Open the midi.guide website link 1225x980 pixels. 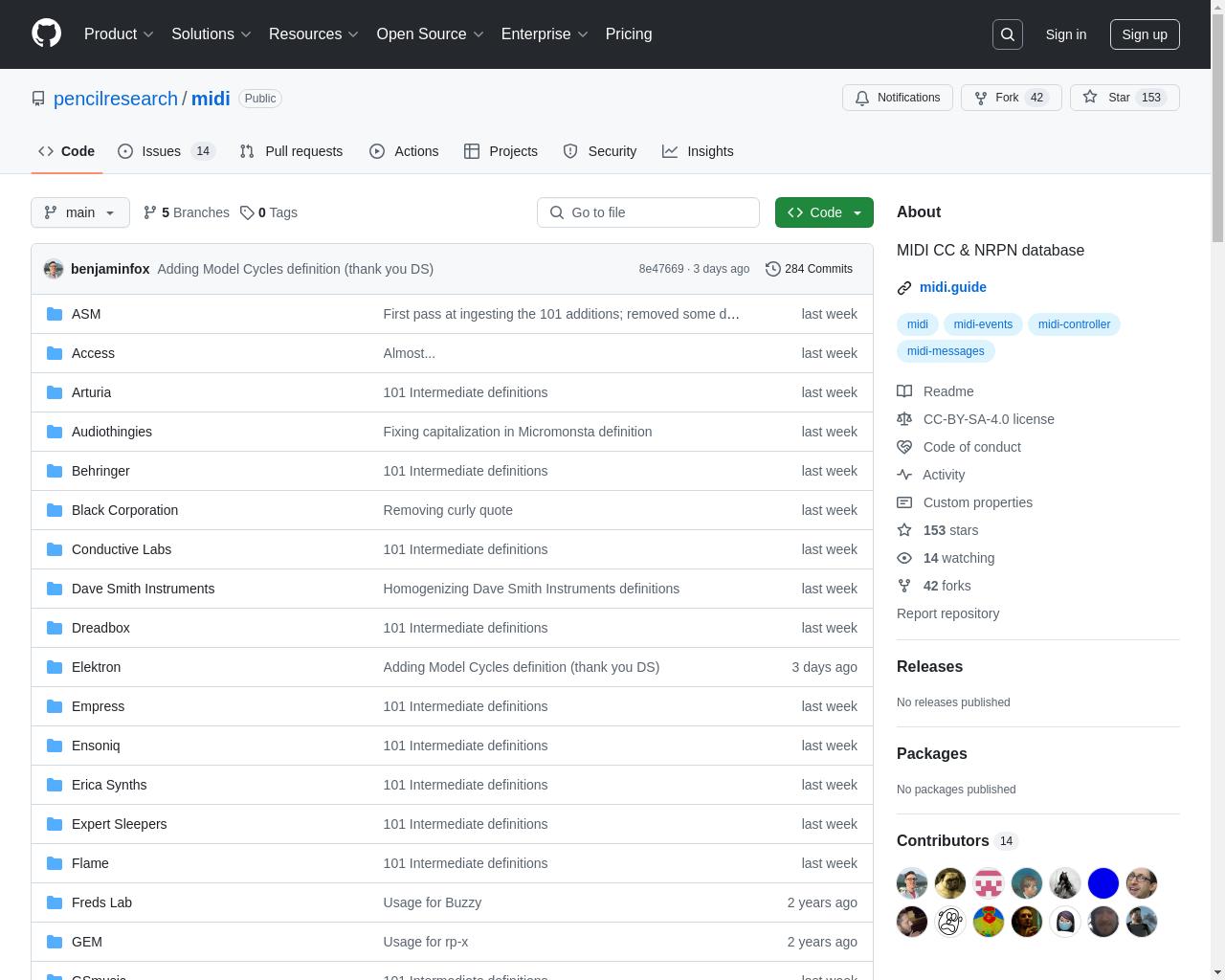pos(953,287)
